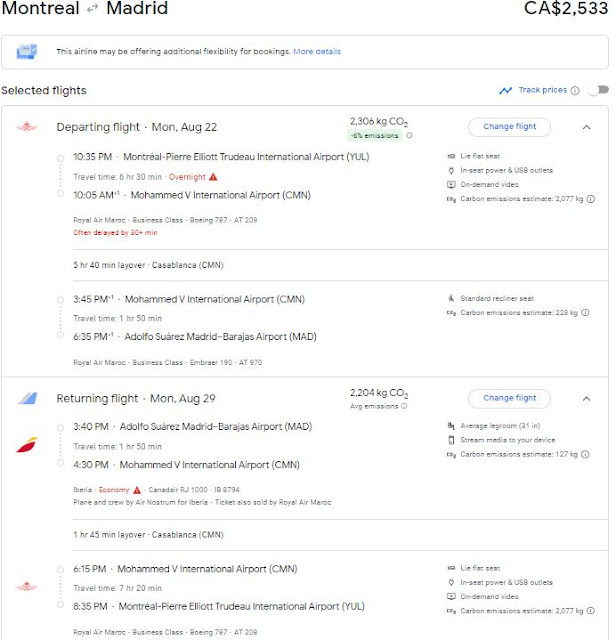
Task: Click info icon for 228 kg emissions estimate
Action: pos(585,313)
